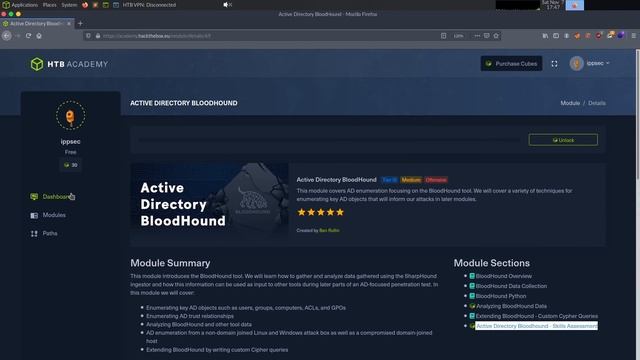Open a new browser tab
The height and width of the screenshot is (360, 640).
click(80, 24)
